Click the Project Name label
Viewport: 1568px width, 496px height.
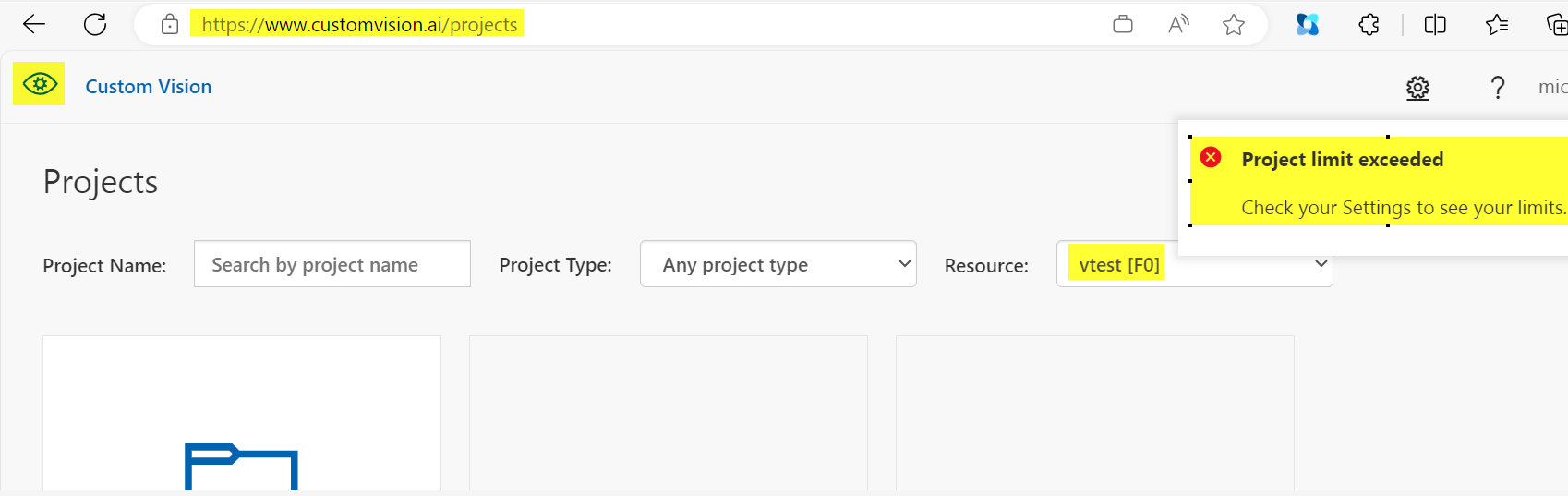104,266
